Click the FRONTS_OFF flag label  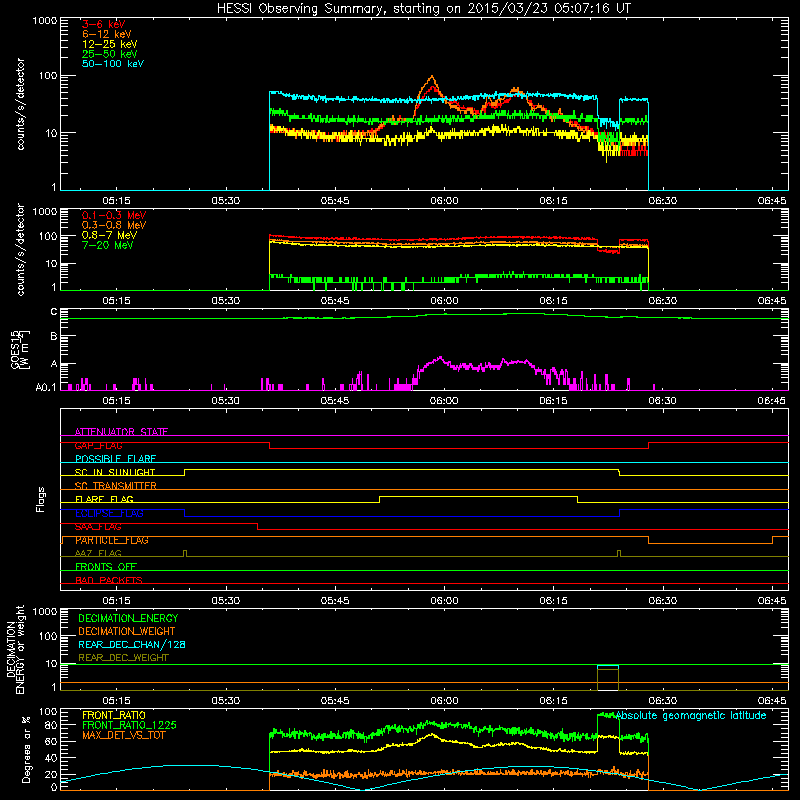click(x=106, y=567)
